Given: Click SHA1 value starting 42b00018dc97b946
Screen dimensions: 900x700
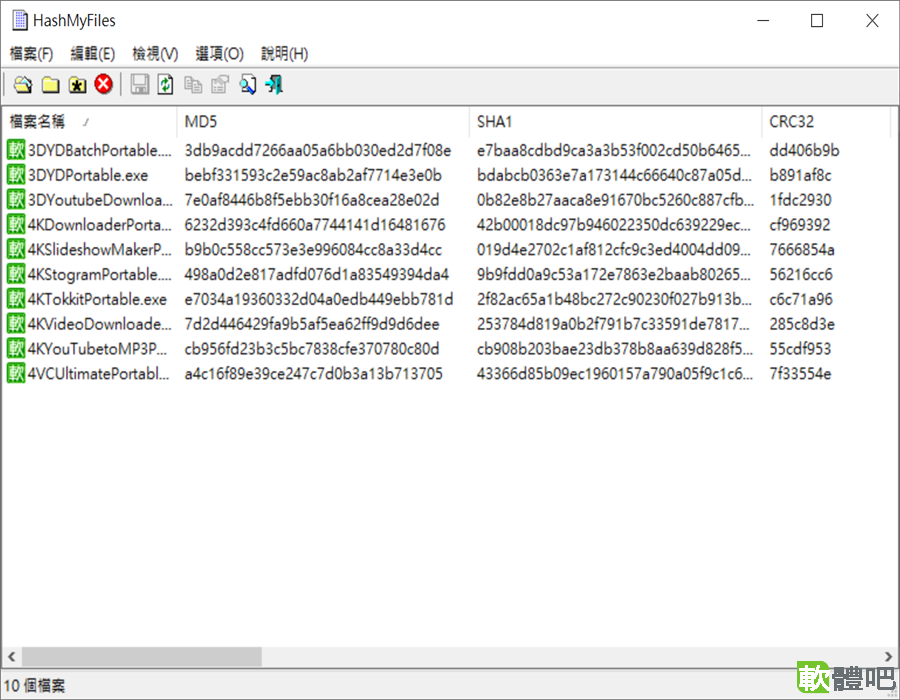Looking at the screenshot, I should pyautogui.click(x=614, y=224).
